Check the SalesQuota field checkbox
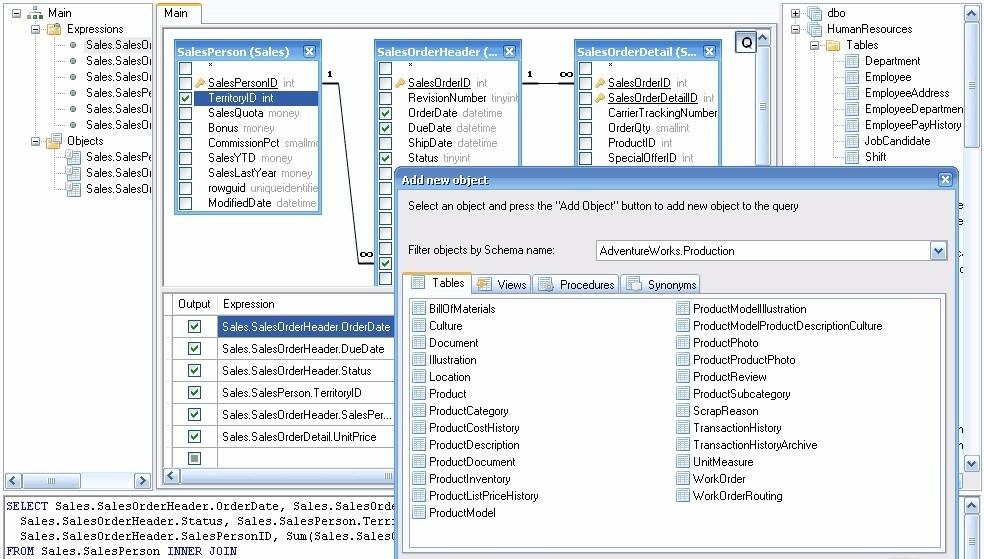This screenshot has height=559, width=984. tap(186, 114)
